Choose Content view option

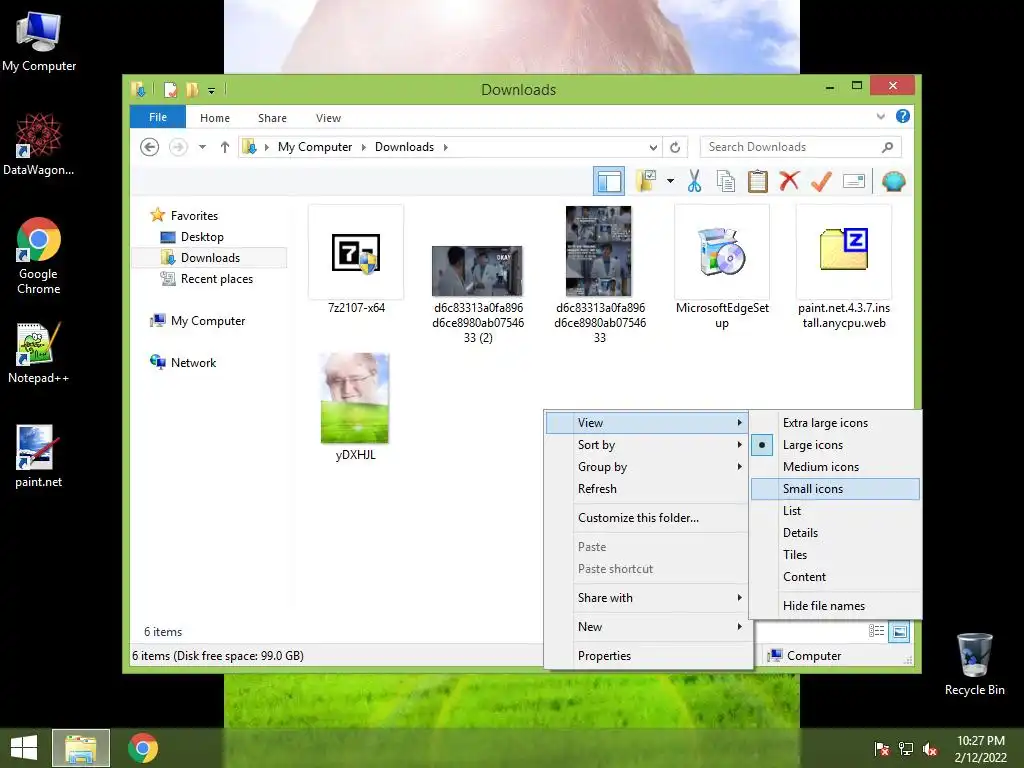tap(835, 577)
